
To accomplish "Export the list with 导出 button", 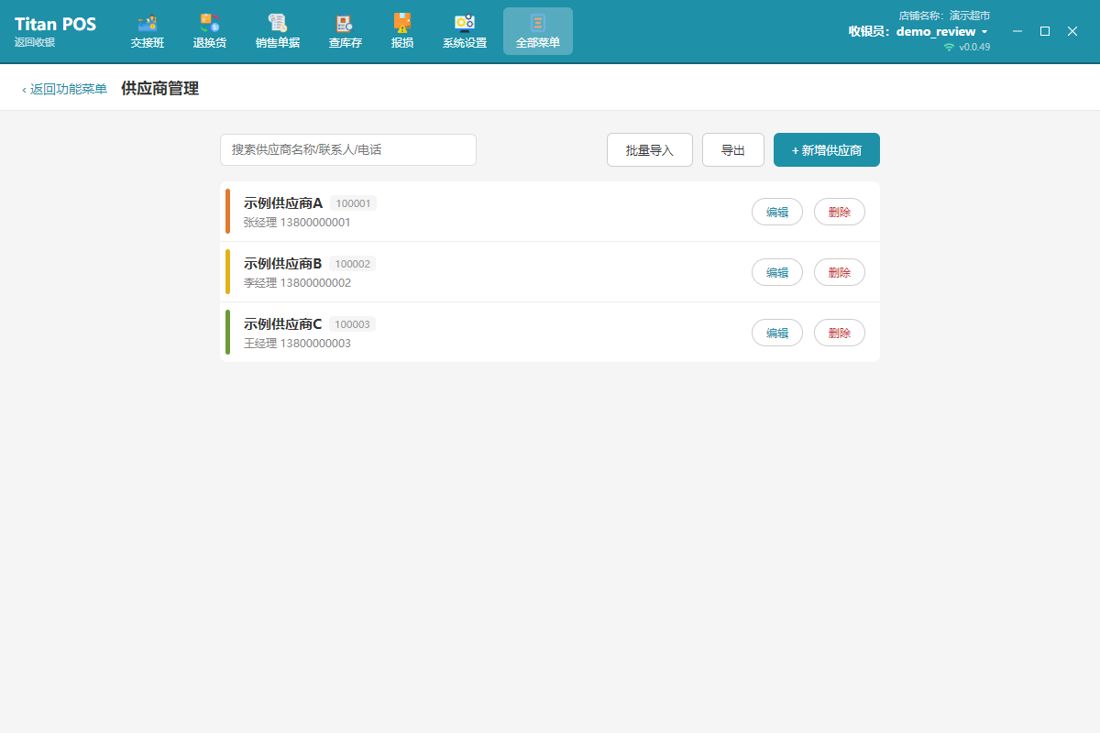I will [x=733, y=150].
